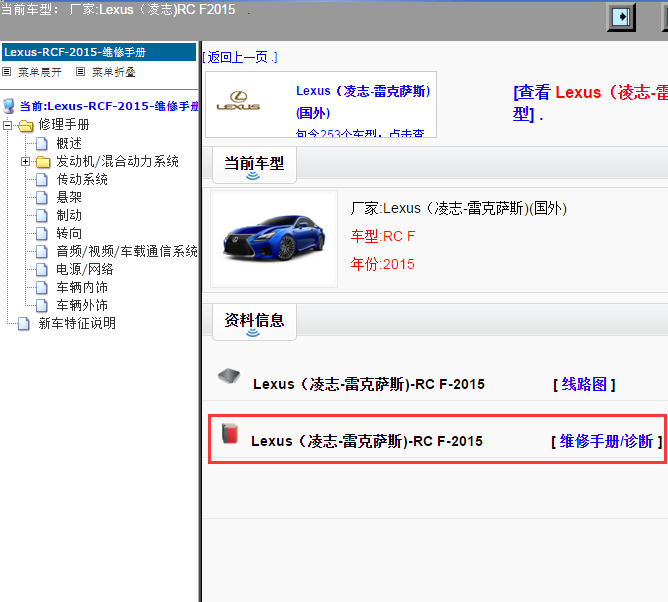Select 电源/网络 in the tree

point(85,269)
